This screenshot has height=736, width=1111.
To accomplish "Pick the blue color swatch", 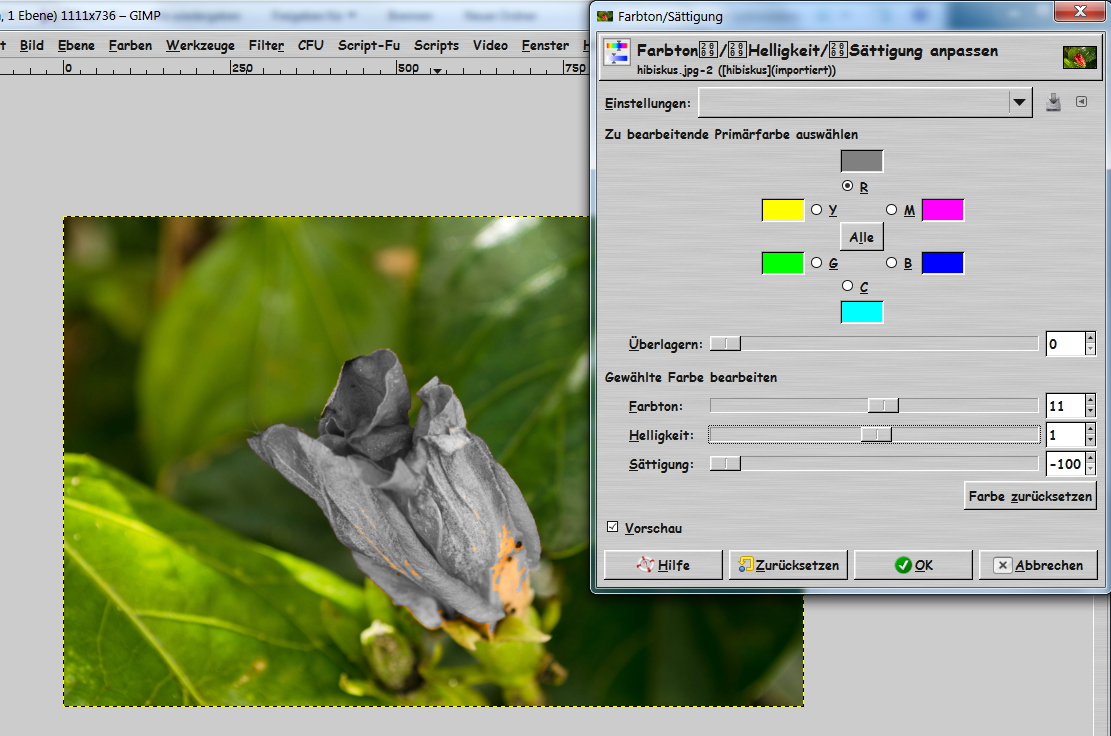I will coord(942,263).
